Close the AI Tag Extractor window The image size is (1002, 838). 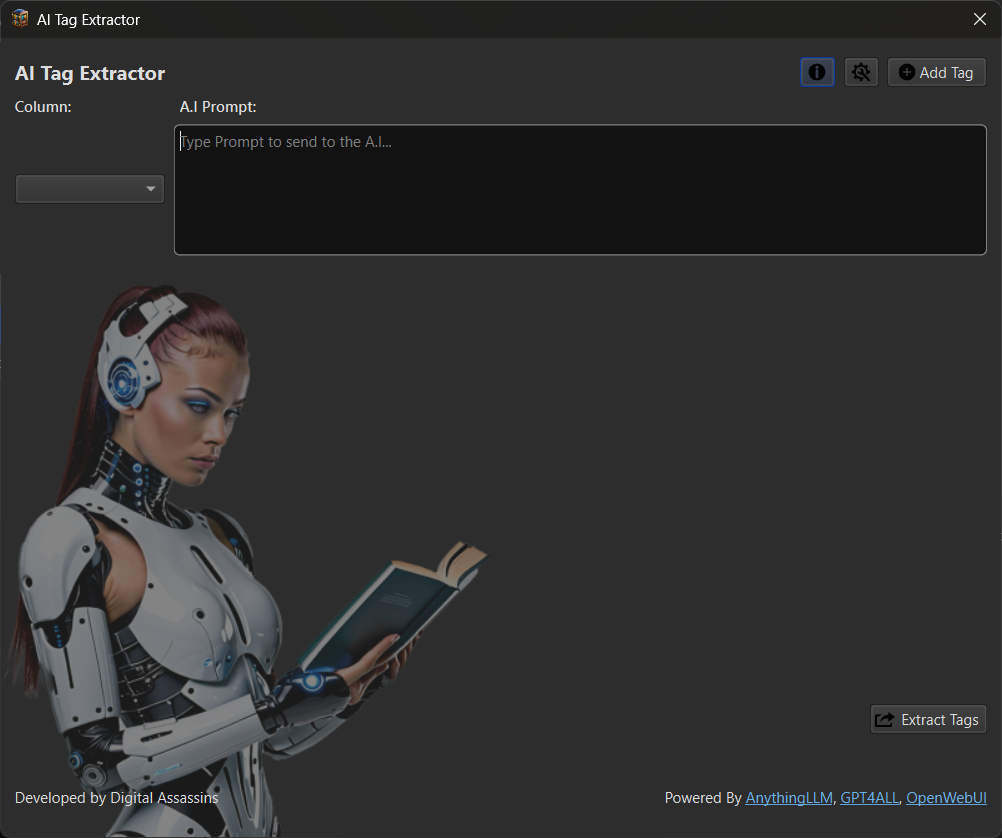(980, 19)
